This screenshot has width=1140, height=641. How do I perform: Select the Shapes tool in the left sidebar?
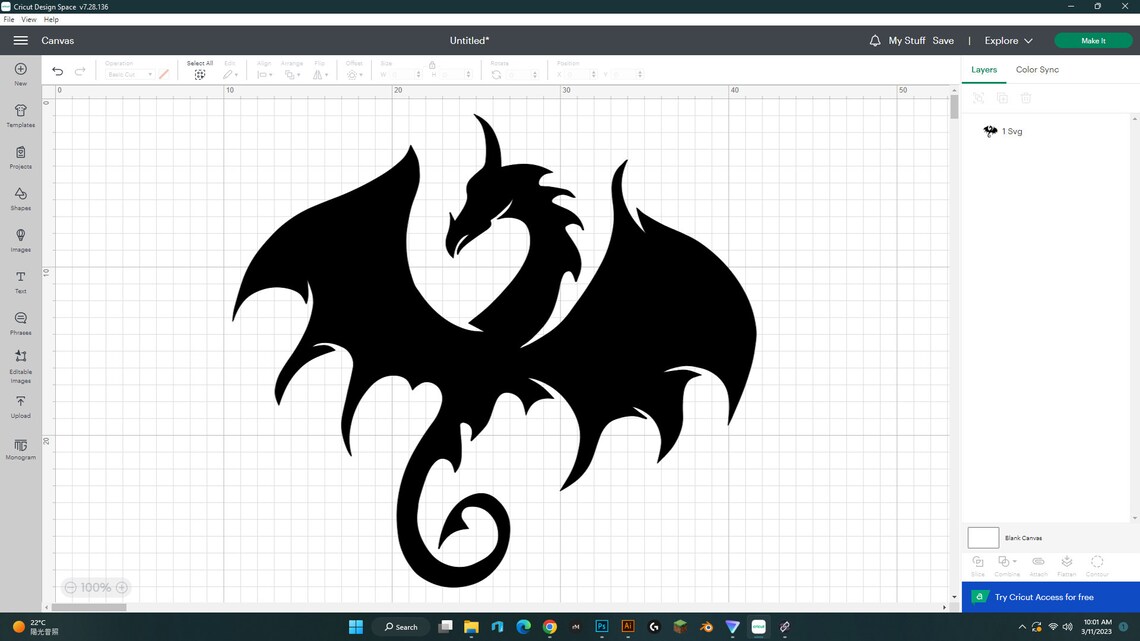click(20, 196)
